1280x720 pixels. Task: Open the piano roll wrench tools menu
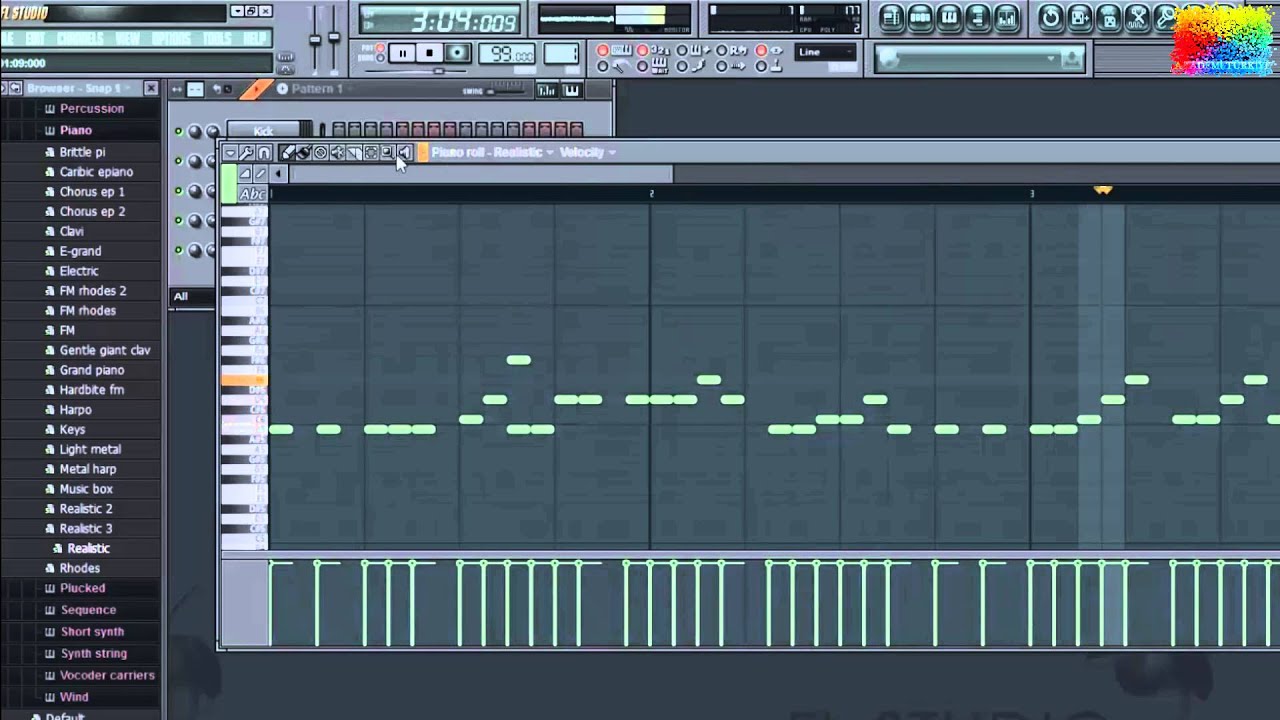pyautogui.click(x=246, y=153)
